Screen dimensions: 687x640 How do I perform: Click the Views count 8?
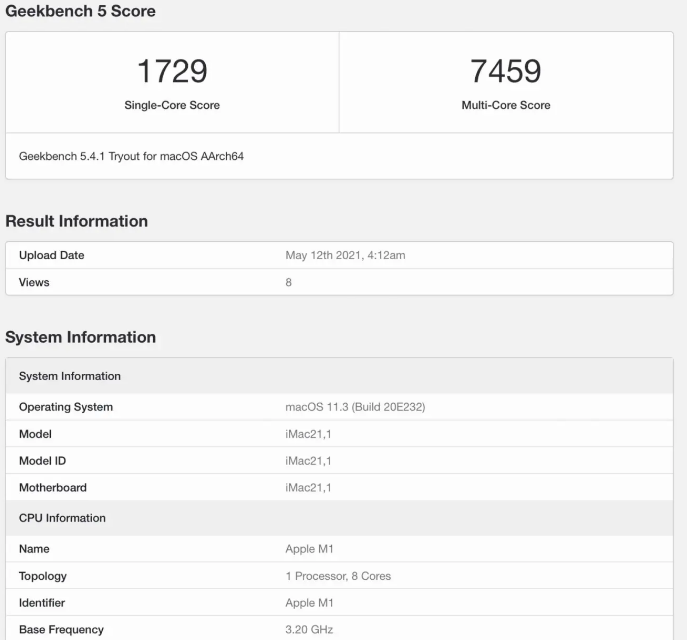click(288, 283)
